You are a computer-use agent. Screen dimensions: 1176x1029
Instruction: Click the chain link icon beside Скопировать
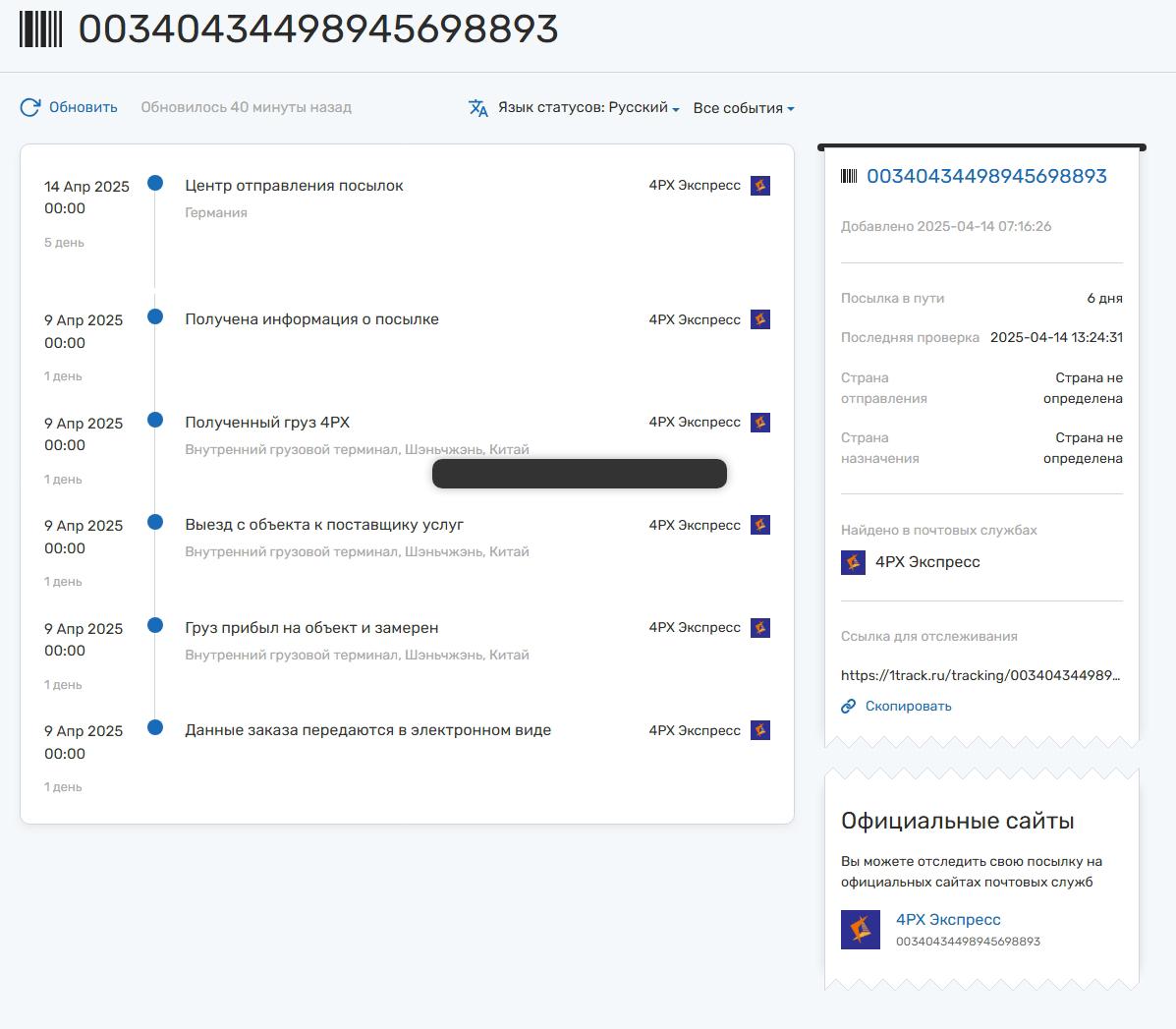pos(849,706)
